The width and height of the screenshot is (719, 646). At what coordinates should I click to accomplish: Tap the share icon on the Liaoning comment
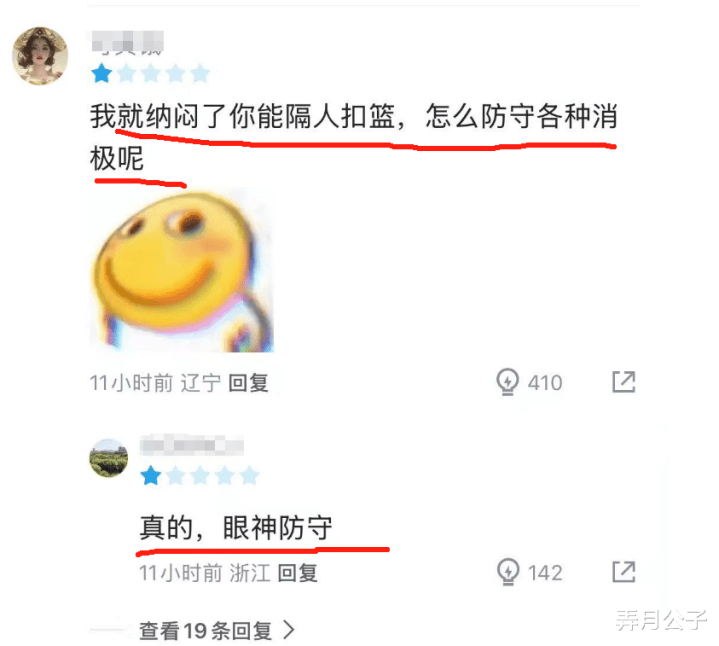pyautogui.click(x=624, y=382)
